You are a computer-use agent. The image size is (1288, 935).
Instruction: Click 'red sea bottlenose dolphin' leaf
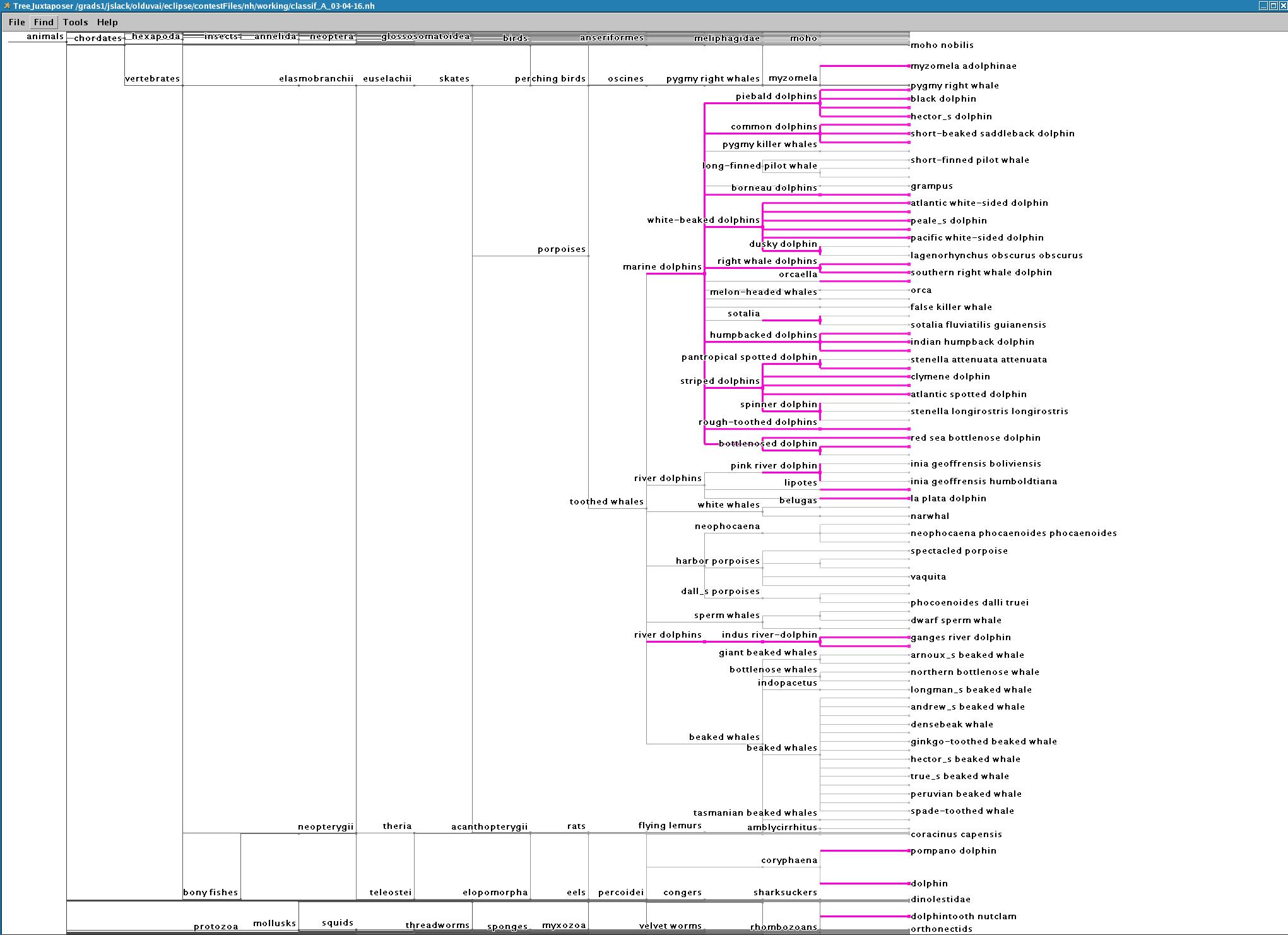click(976, 438)
